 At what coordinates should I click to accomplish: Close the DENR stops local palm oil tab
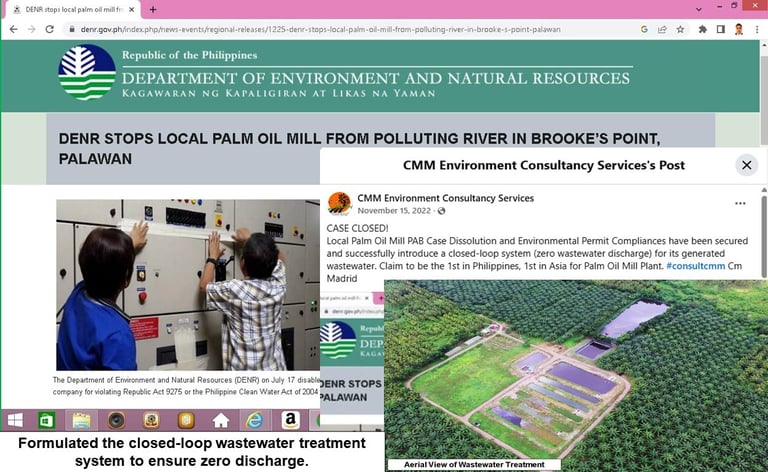pyautogui.click(x=131, y=9)
